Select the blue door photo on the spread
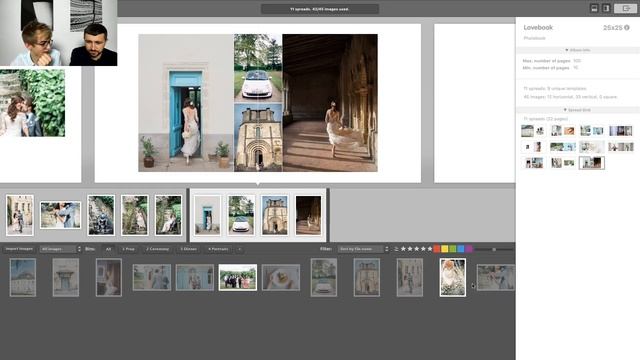The image size is (640, 360). point(186,103)
